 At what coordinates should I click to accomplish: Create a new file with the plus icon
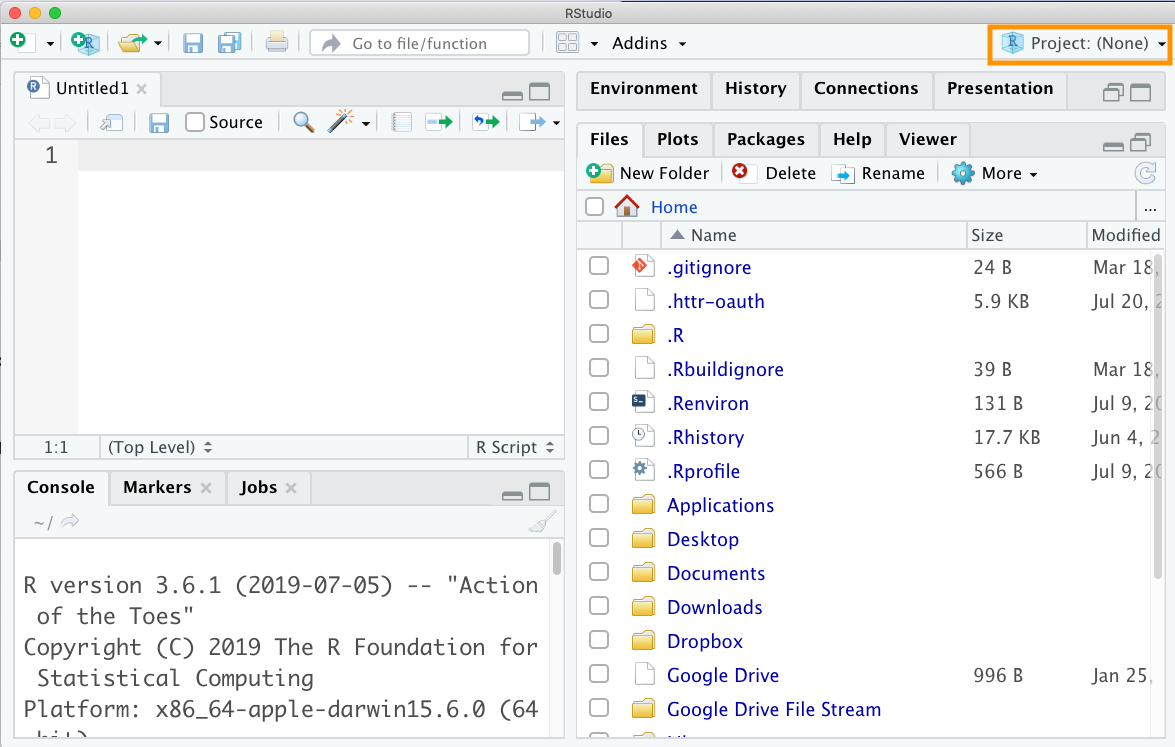(20, 42)
